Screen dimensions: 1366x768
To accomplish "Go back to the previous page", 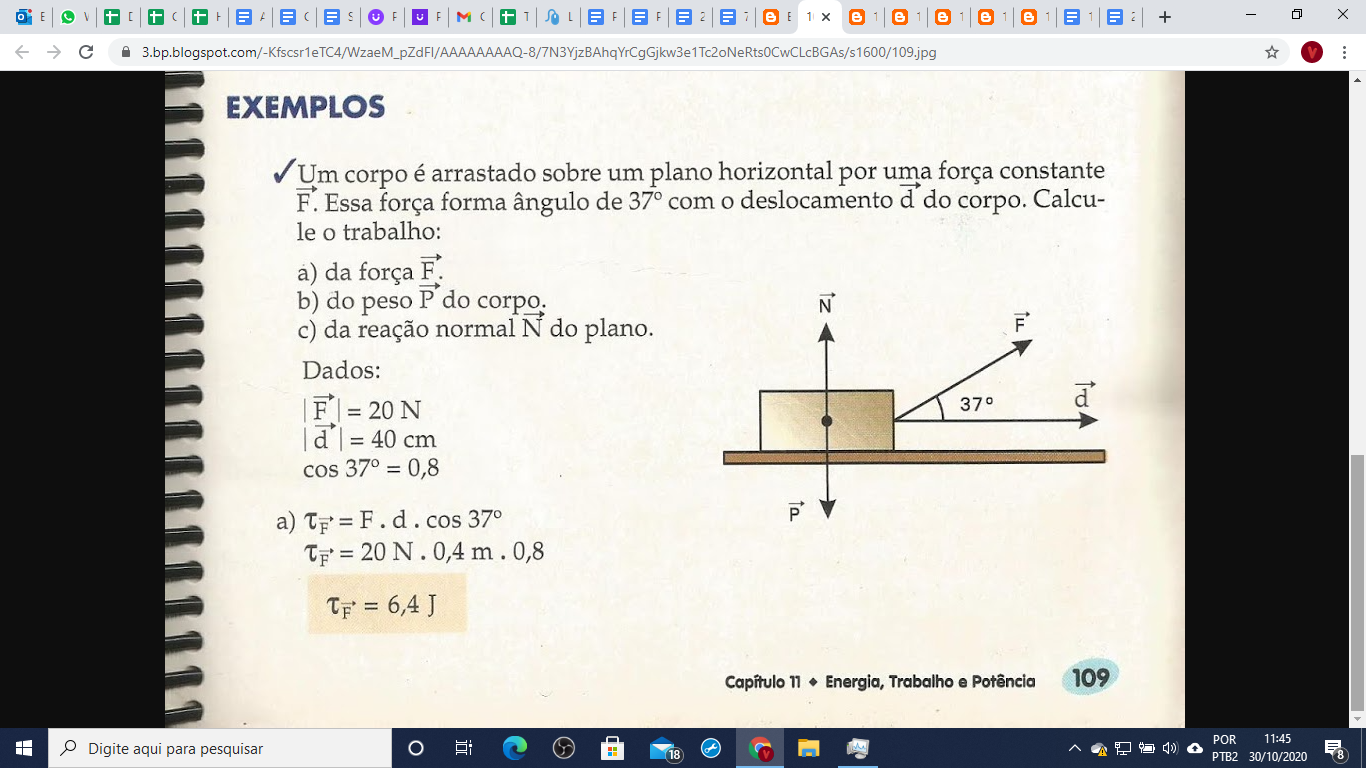I will pos(23,52).
